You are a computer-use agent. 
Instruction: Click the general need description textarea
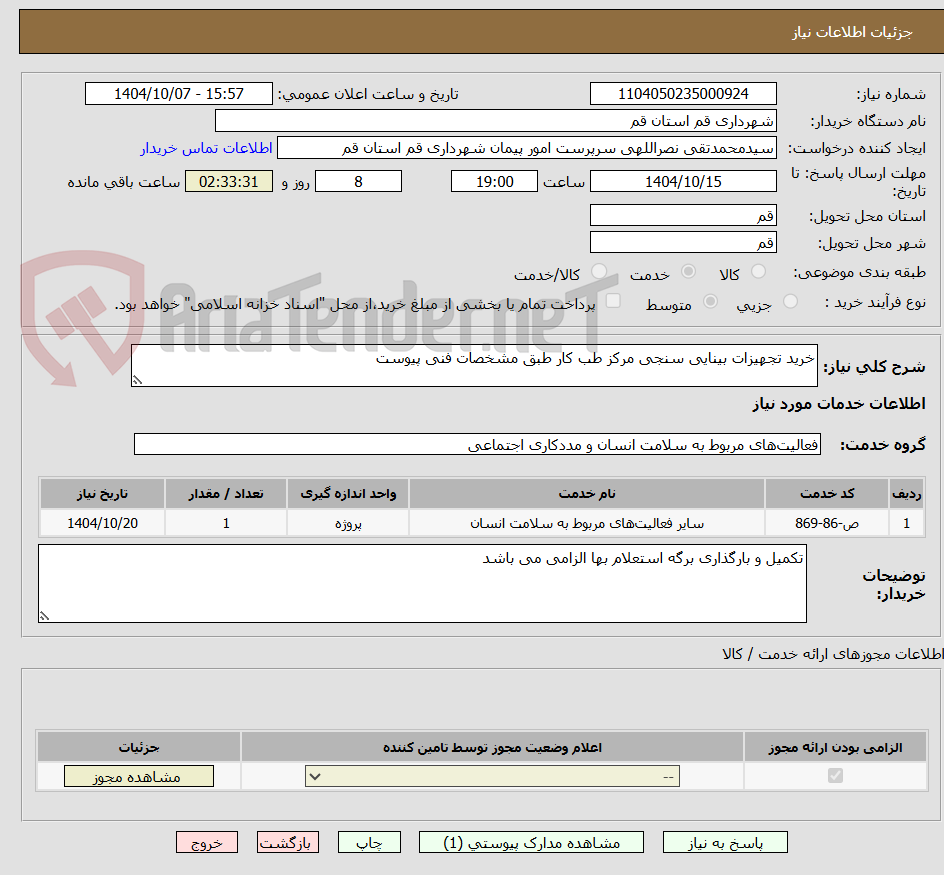coord(474,366)
